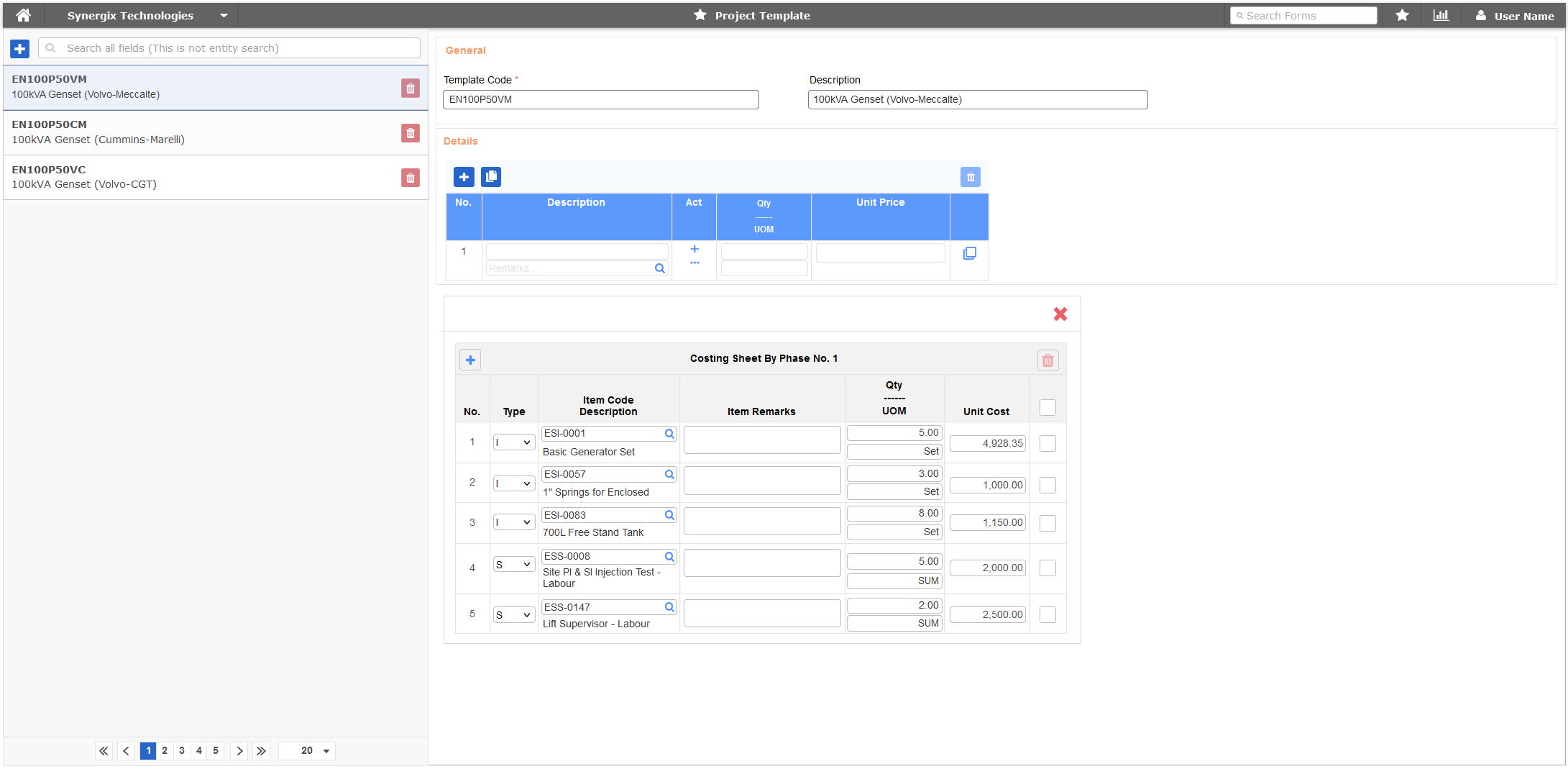The image size is (1568, 769).
Task: Duplicate detail row 1 using copy icon
Action: click(x=970, y=252)
